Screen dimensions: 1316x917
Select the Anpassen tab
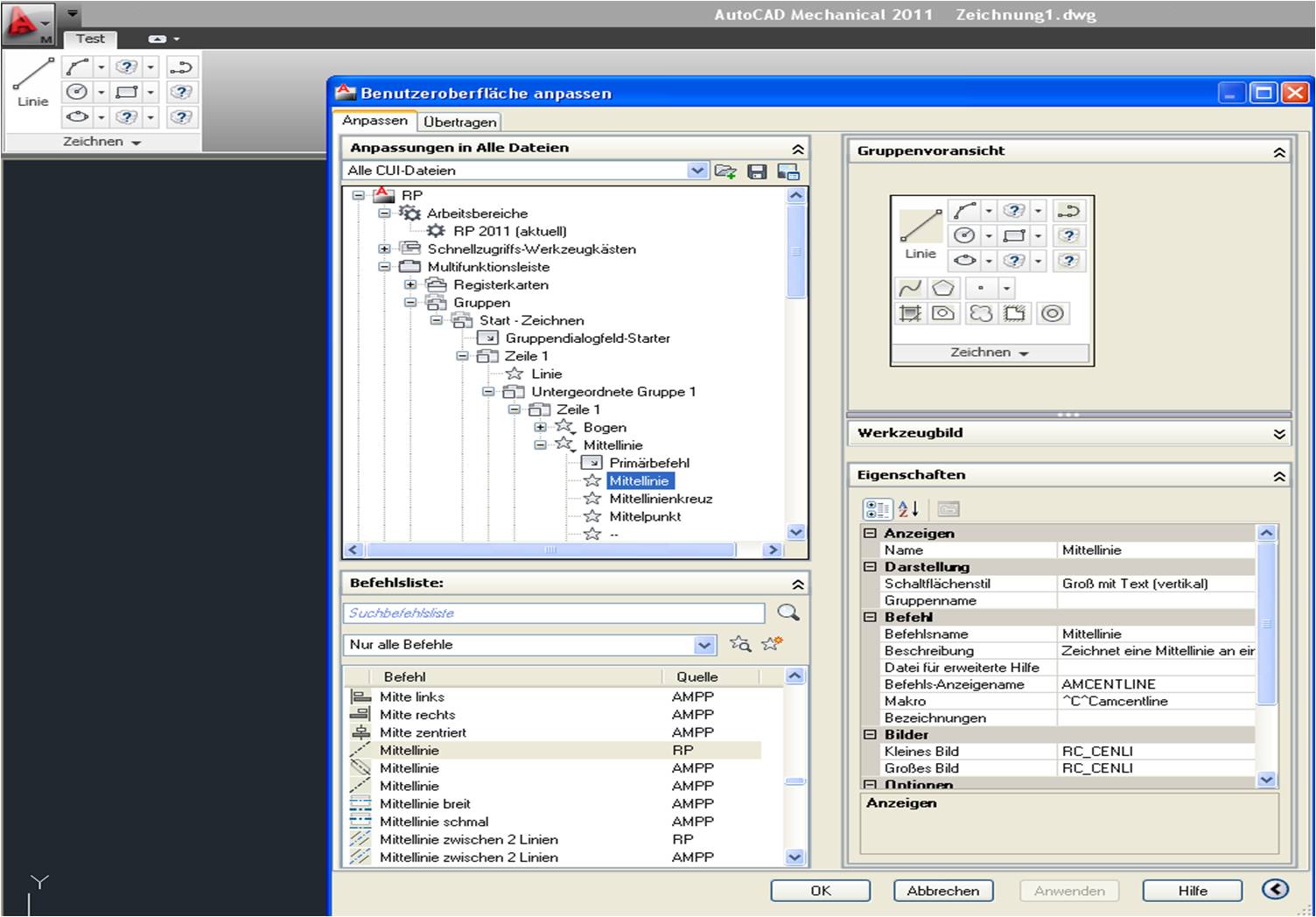tap(375, 121)
